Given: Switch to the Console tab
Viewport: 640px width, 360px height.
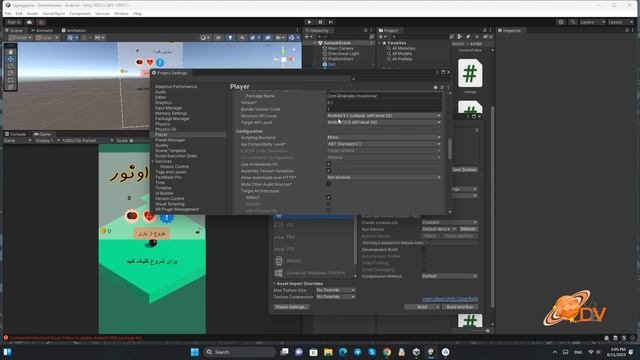Looking at the screenshot, I should (x=16, y=134).
